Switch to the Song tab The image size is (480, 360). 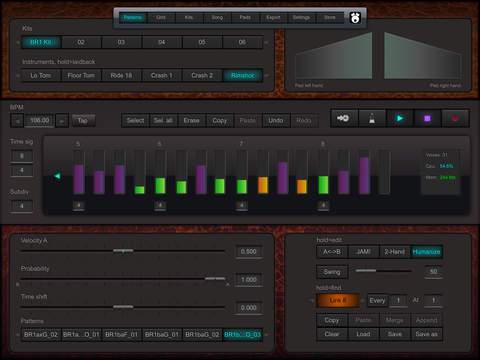217,17
